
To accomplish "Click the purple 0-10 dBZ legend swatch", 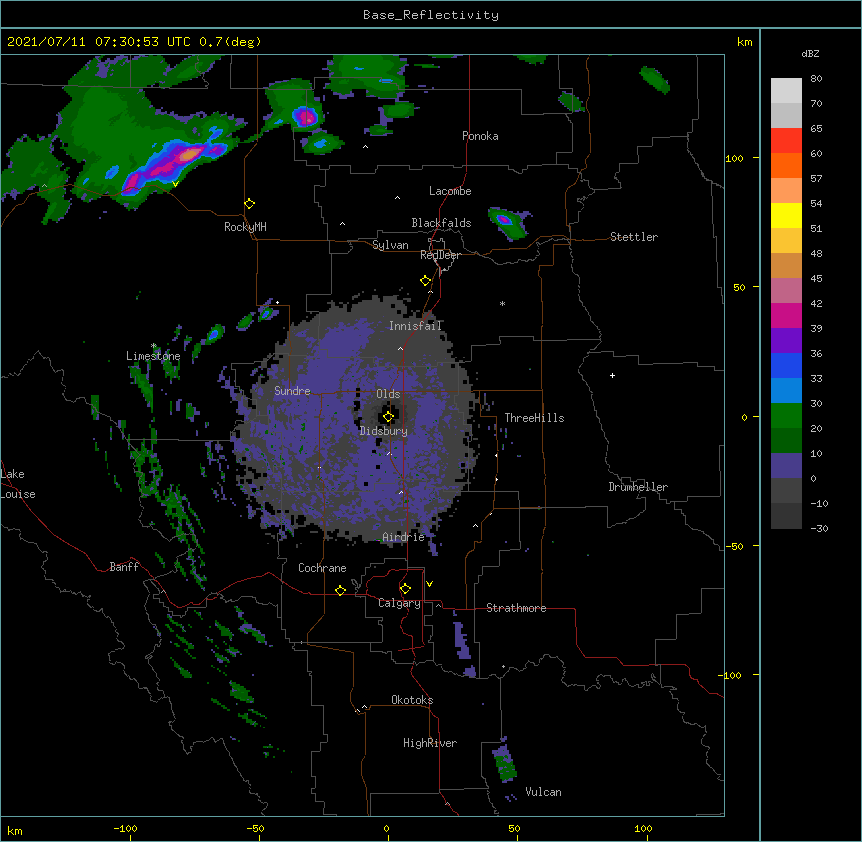I will (x=786, y=466).
